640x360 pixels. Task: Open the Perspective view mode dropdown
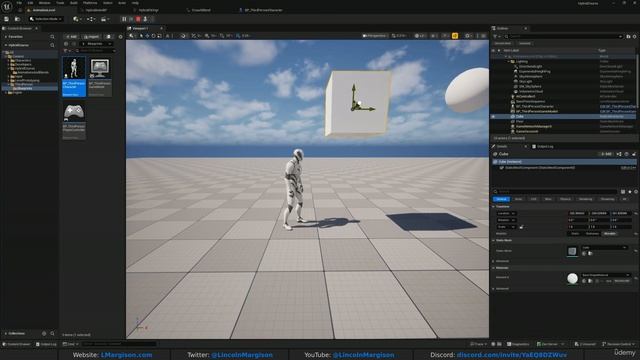pos(374,36)
